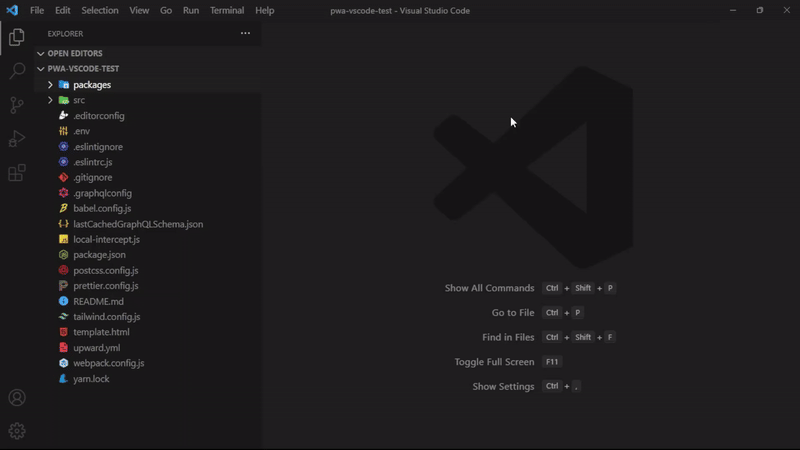Click the Show All Commands label
Image resolution: width=800 pixels, height=450 pixels.
point(489,288)
